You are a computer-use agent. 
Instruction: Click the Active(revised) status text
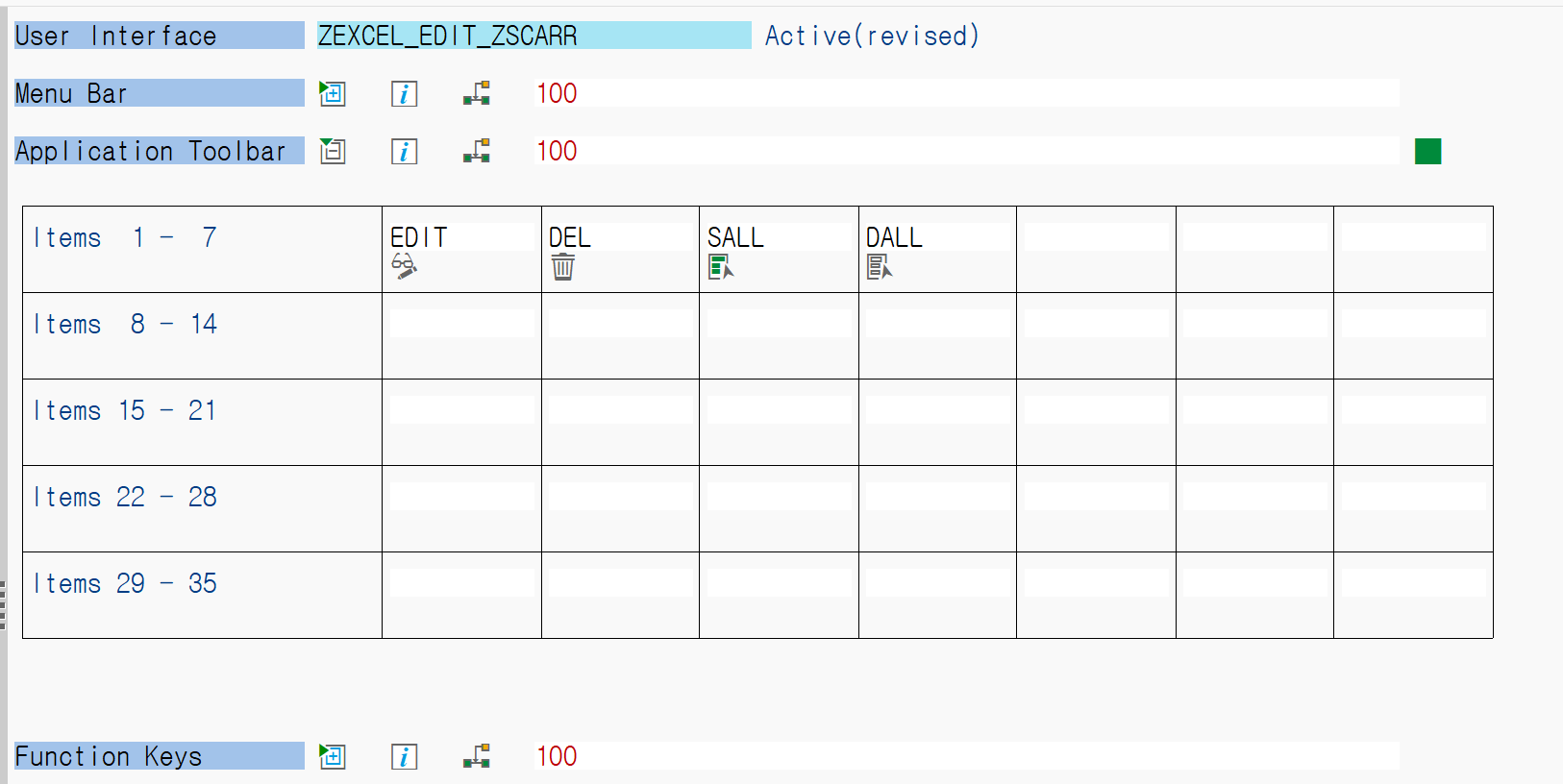point(872,36)
